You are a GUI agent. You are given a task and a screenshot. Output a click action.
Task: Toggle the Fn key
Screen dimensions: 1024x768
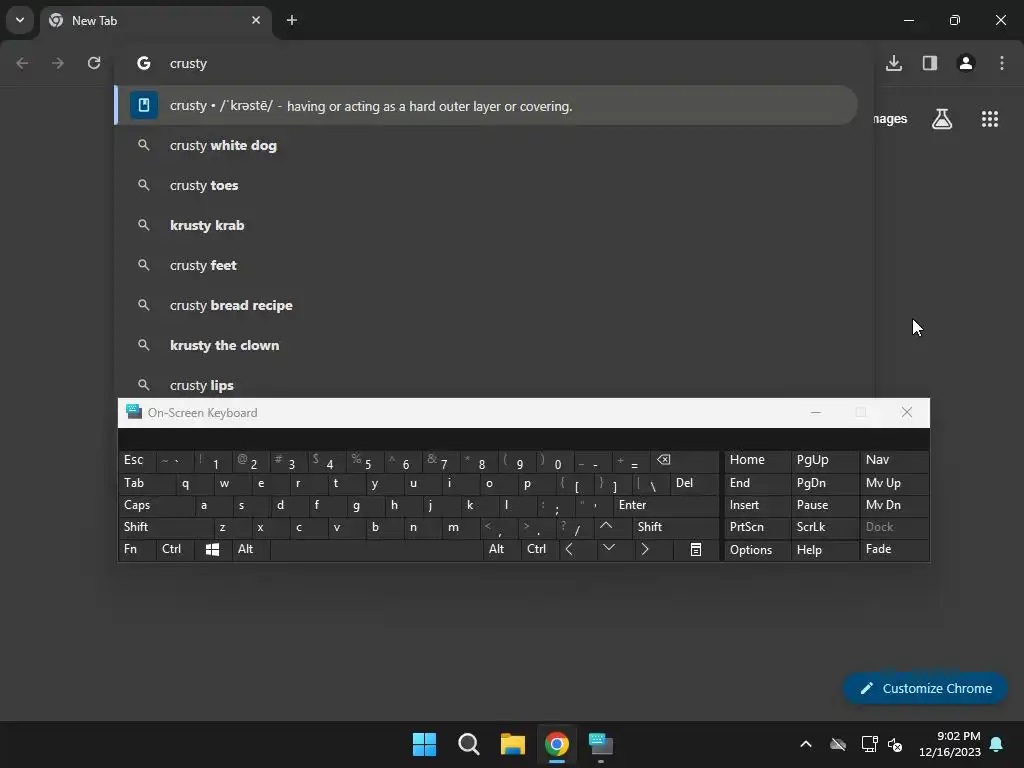coord(138,549)
